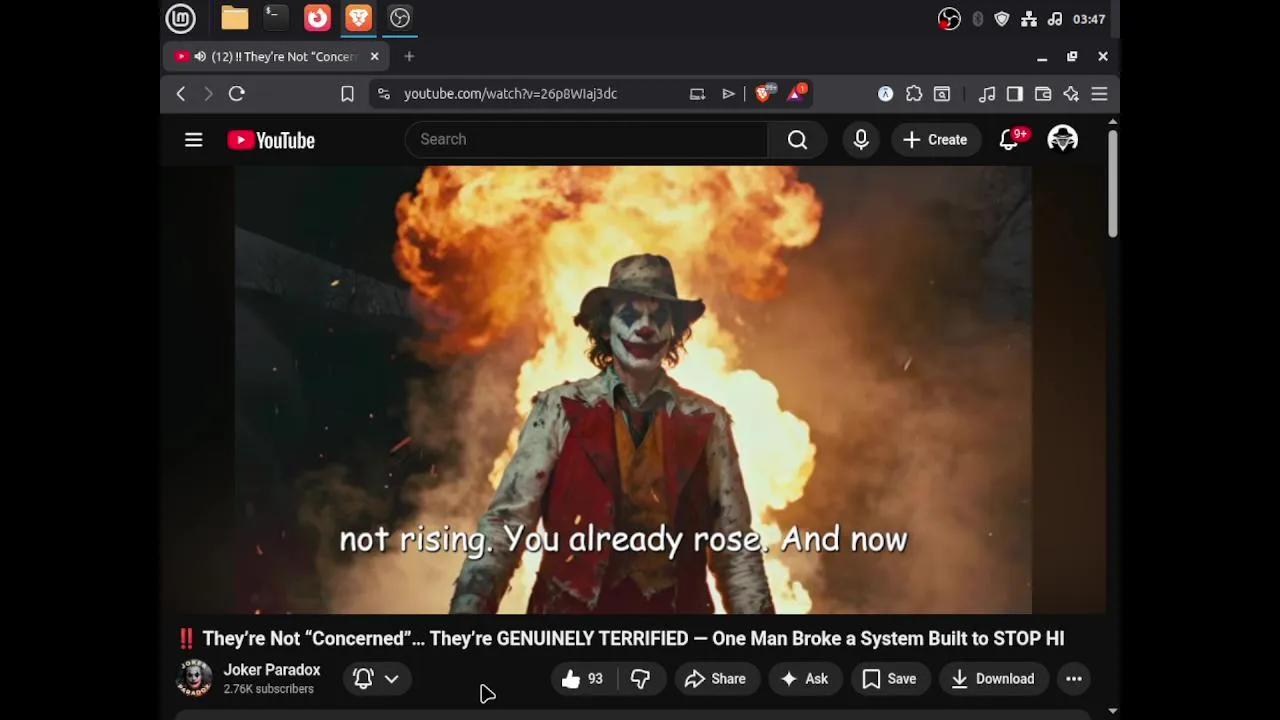Click the OBS recording tray icon
The width and height of the screenshot is (1280, 720).
949,19
